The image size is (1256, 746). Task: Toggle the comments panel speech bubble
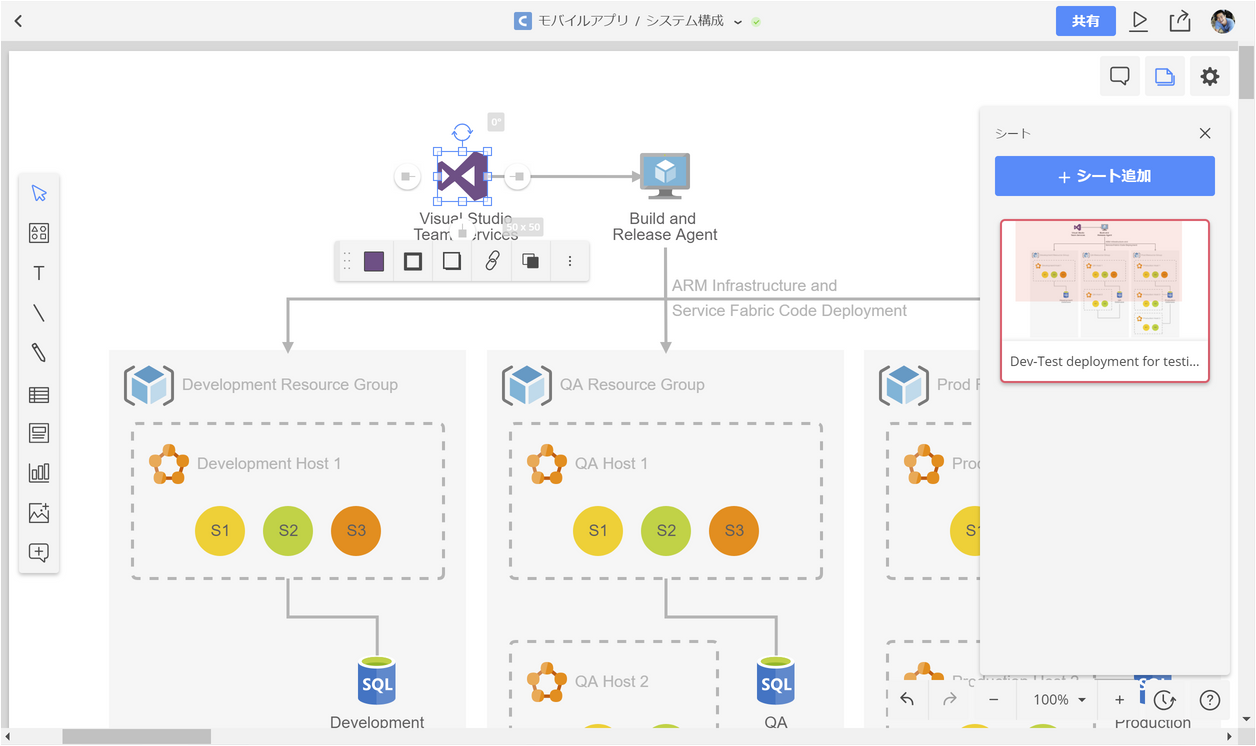1120,76
